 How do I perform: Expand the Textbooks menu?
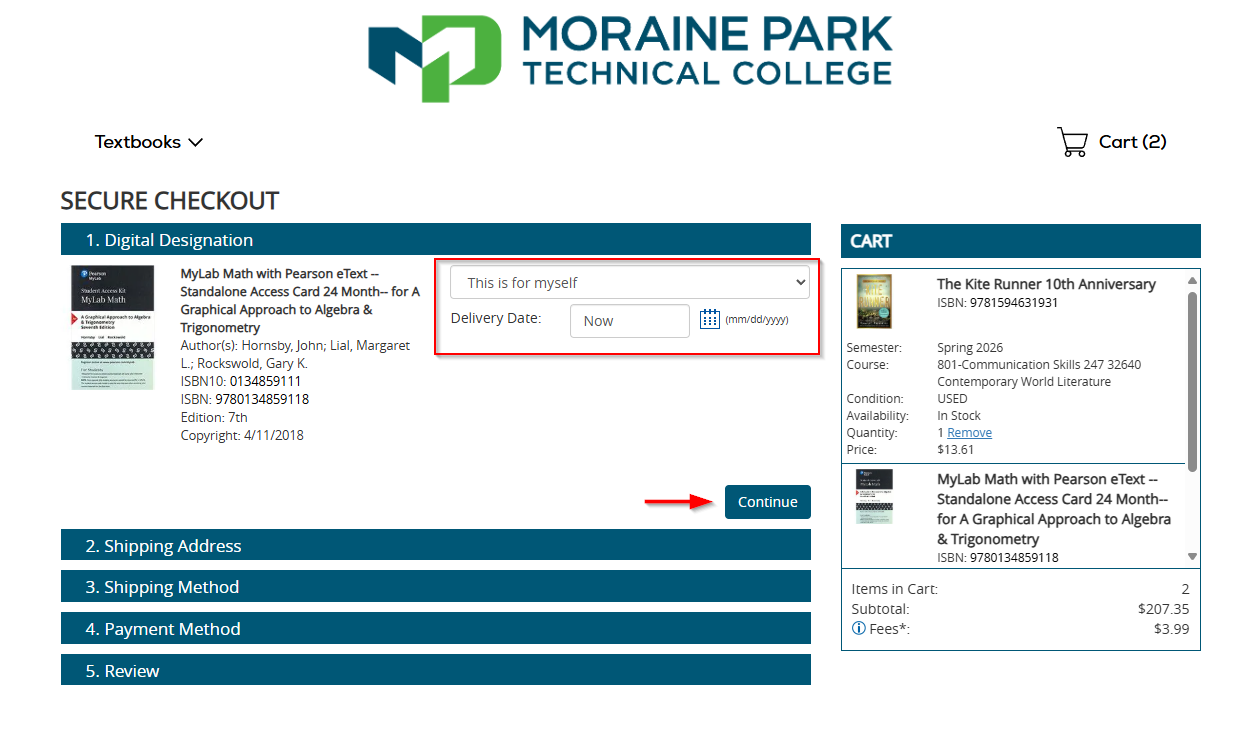(149, 142)
